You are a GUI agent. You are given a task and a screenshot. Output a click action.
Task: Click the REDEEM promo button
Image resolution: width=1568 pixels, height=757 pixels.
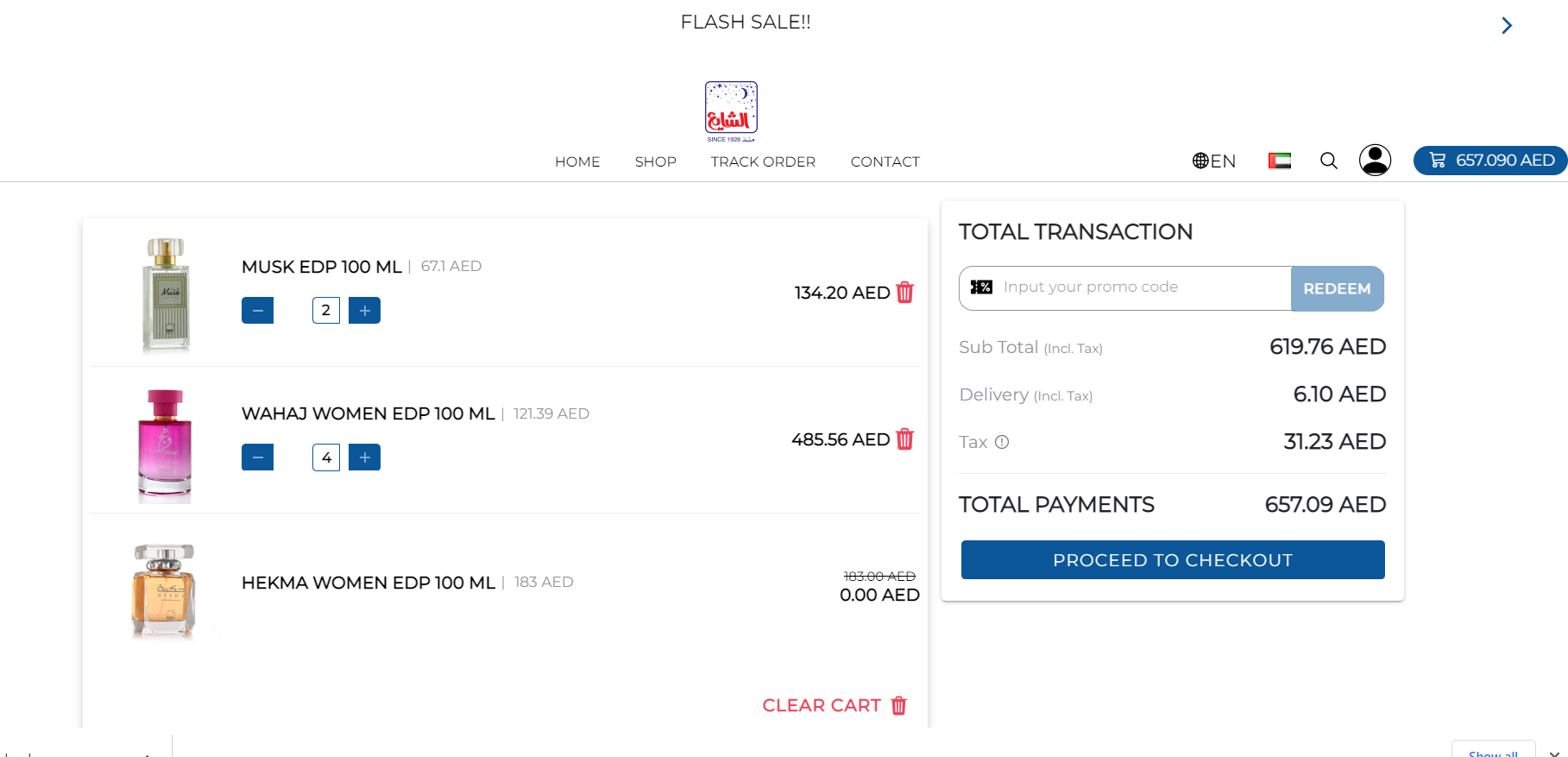click(1337, 288)
